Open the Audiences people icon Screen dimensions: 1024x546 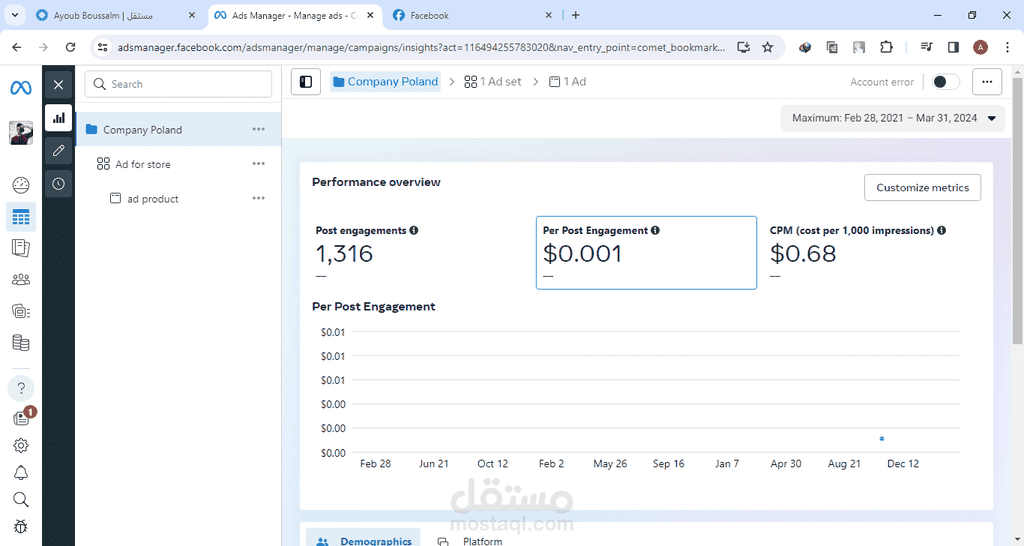pyautogui.click(x=21, y=280)
